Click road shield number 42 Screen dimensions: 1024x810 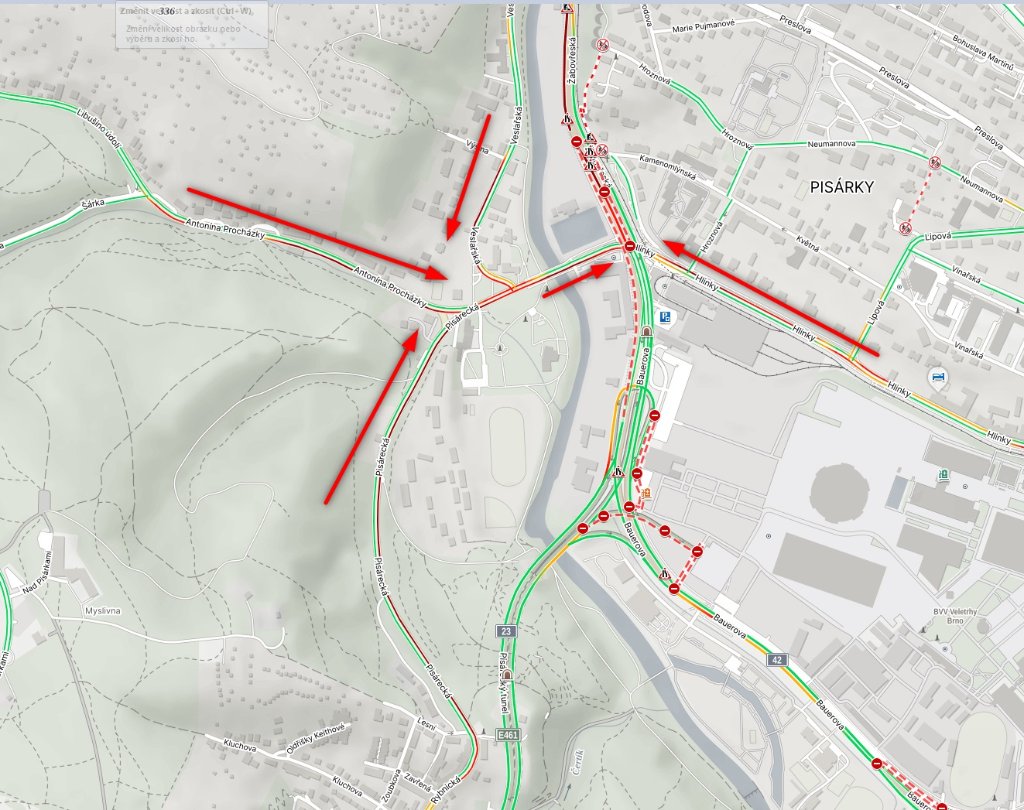[776, 659]
